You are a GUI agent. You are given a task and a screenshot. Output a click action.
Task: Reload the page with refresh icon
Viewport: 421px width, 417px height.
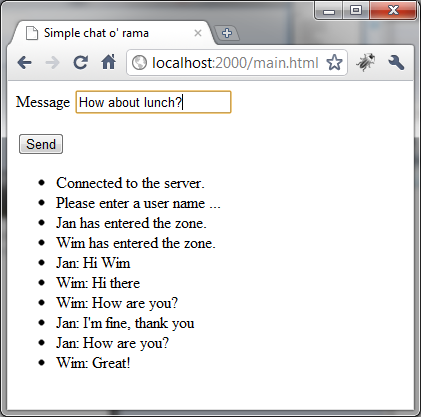[80, 62]
